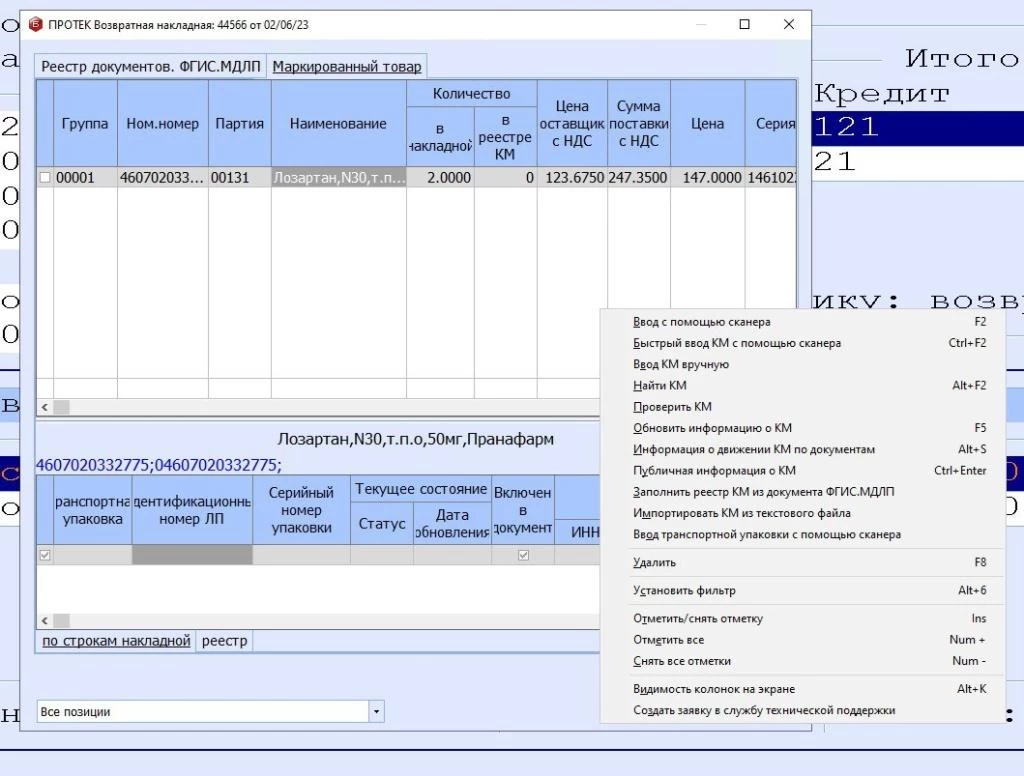Click the sum value 247.3500
This screenshot has height=776, width=1024.
pyautogui.click(x=639, y=178)
